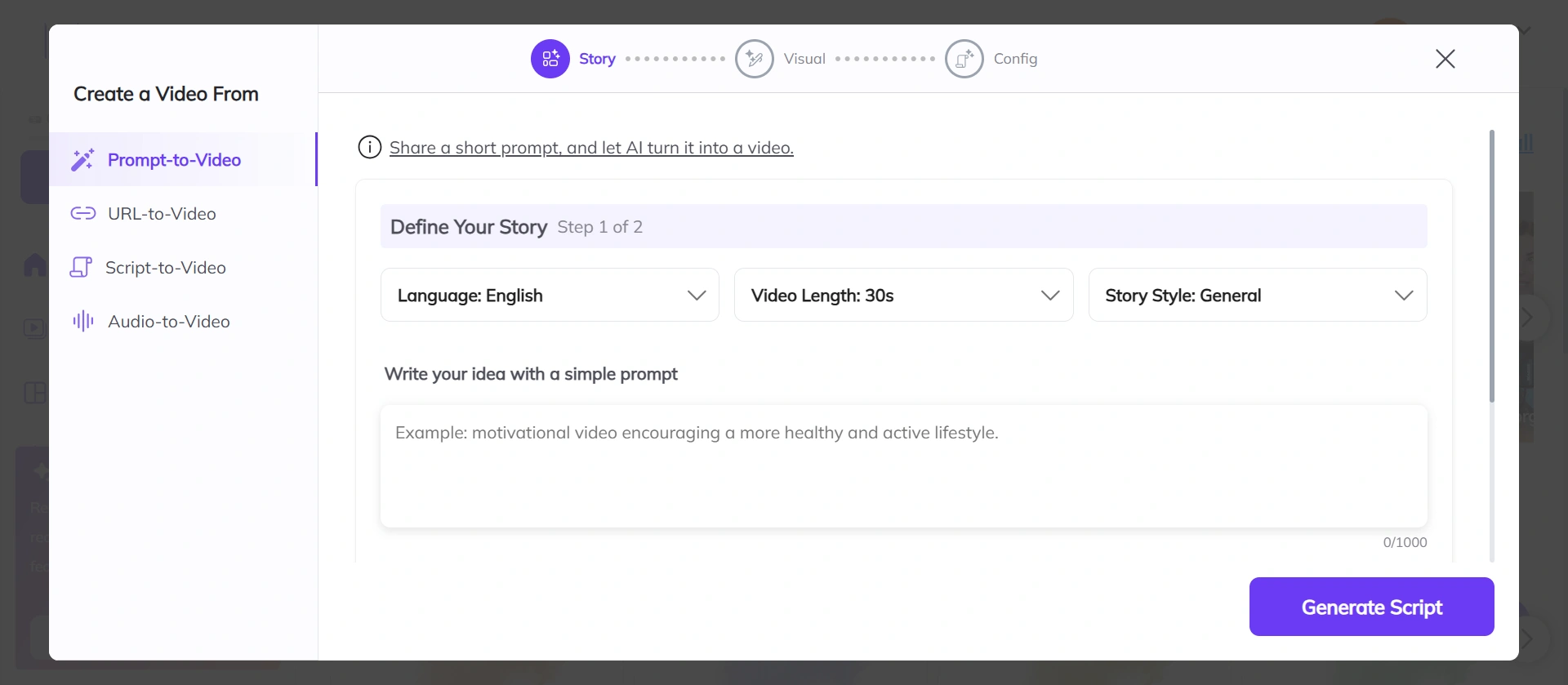Switch to the URL-to-Video tab
The height and width of the screenshot is (685, 1568).
point(183,214)
